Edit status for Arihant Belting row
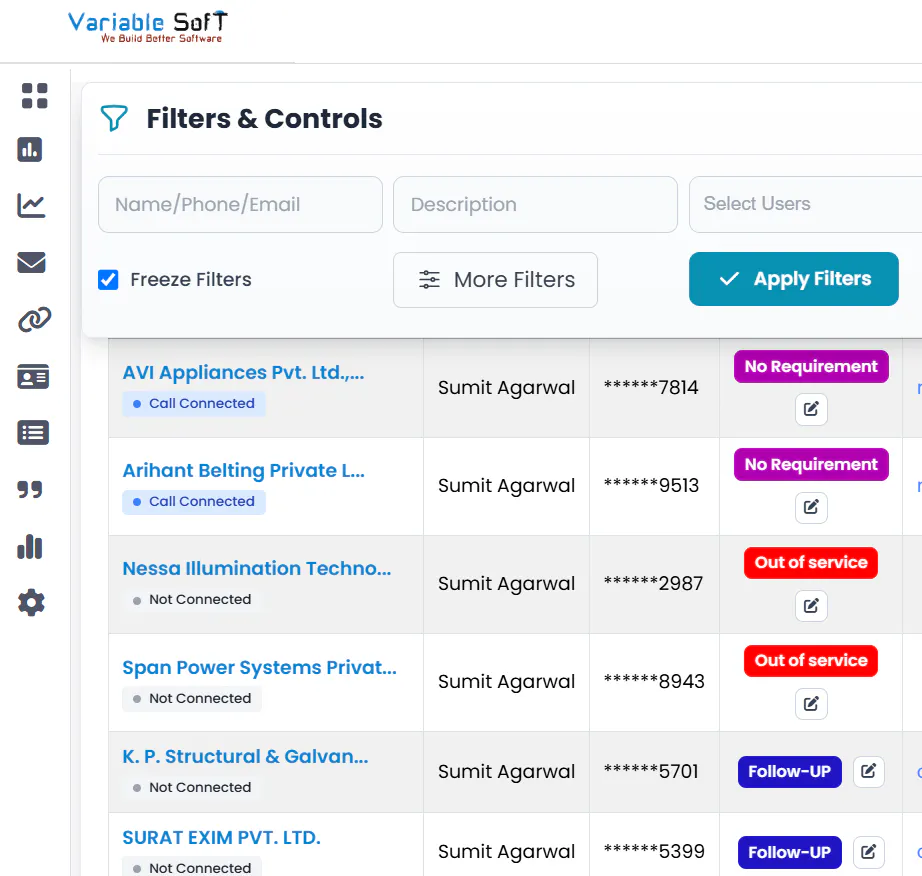This screenshot has height=876, width=922. [811, 507]
